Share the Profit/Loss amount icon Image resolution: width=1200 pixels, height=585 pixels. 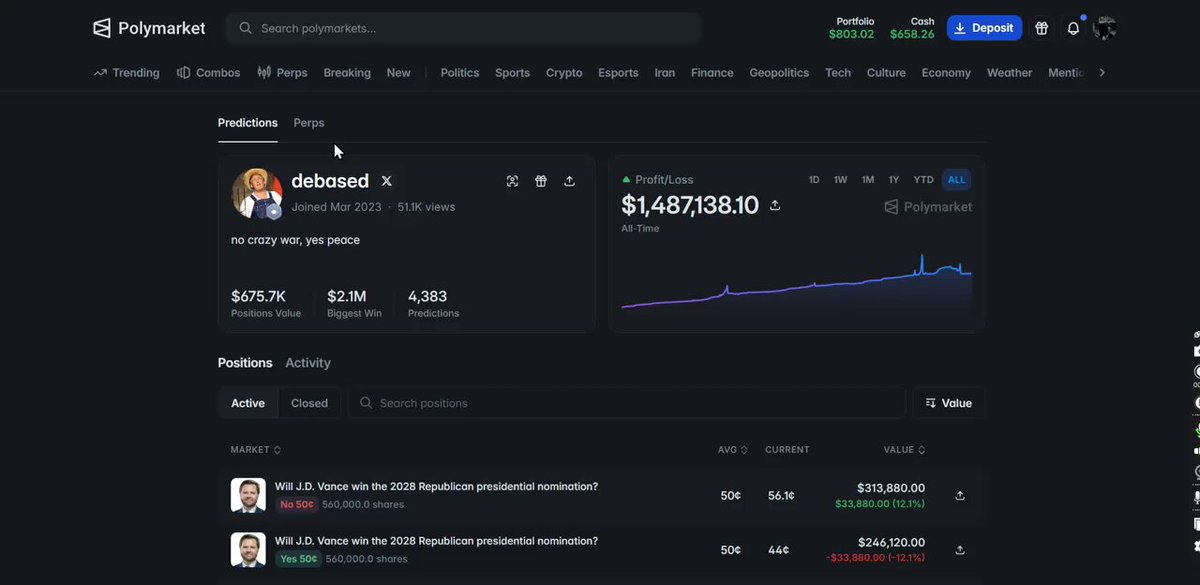(775, 205)
